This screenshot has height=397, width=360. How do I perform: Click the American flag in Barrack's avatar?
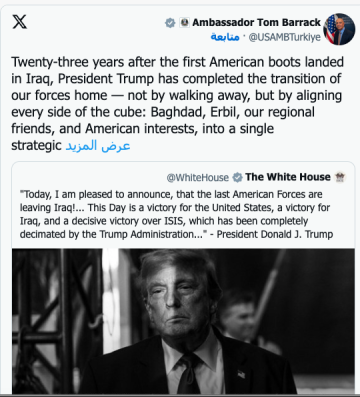(330, 29)
